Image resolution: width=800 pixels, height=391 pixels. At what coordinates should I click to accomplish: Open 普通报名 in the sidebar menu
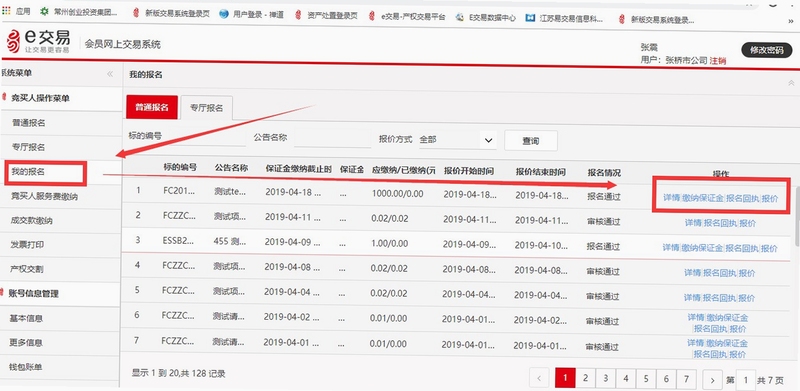[x=29, y=123]
